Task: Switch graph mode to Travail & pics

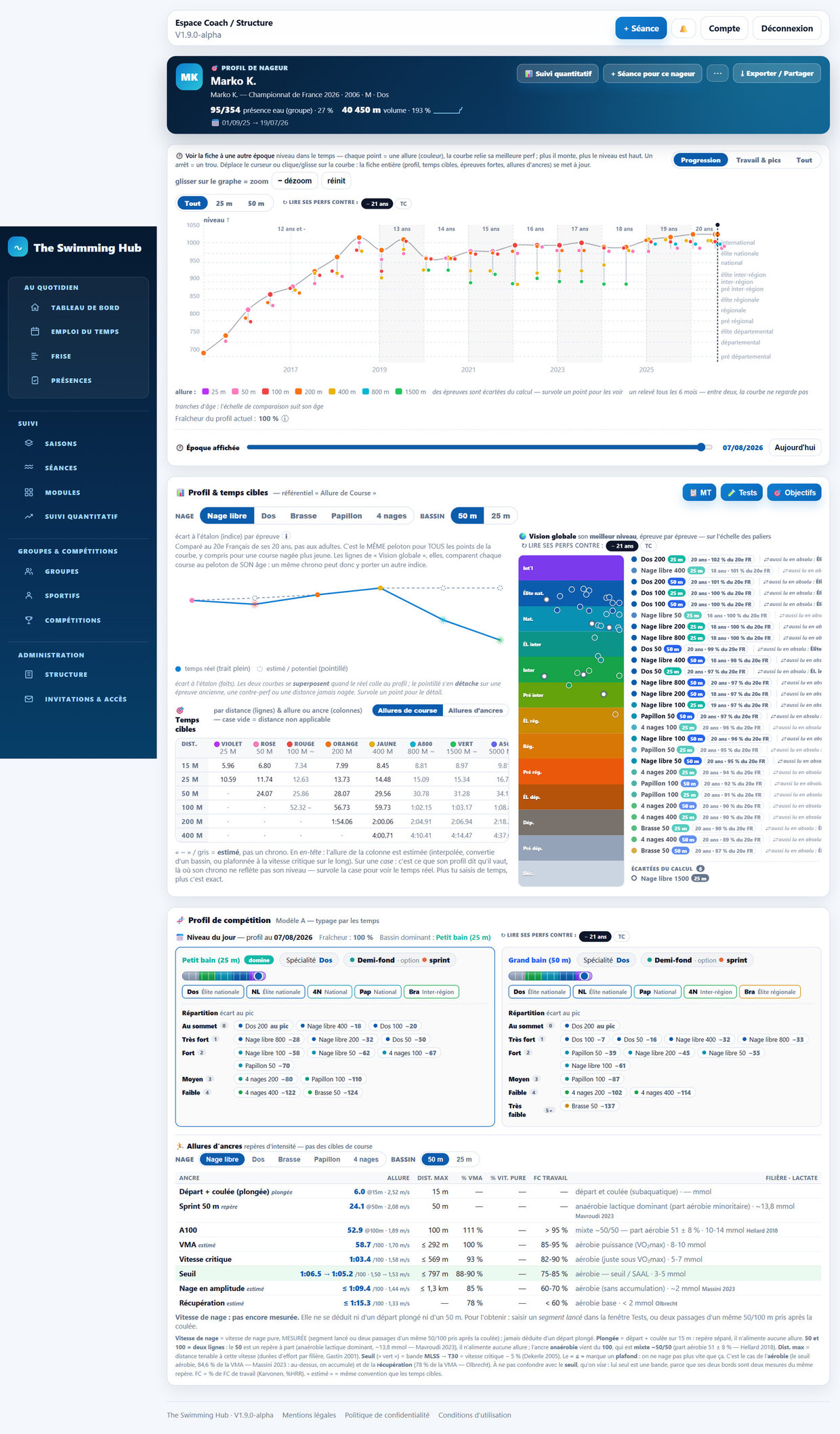Action: point(758,160)
